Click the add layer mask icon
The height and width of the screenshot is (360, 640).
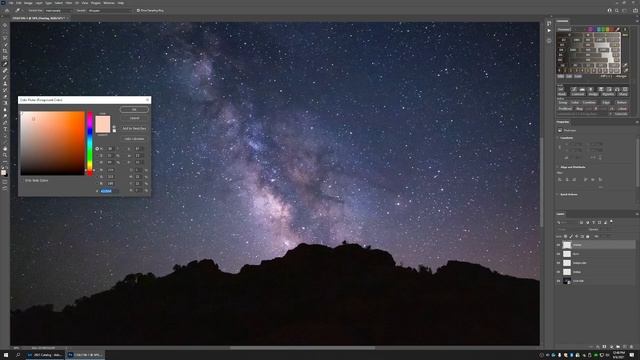[604, 347]
